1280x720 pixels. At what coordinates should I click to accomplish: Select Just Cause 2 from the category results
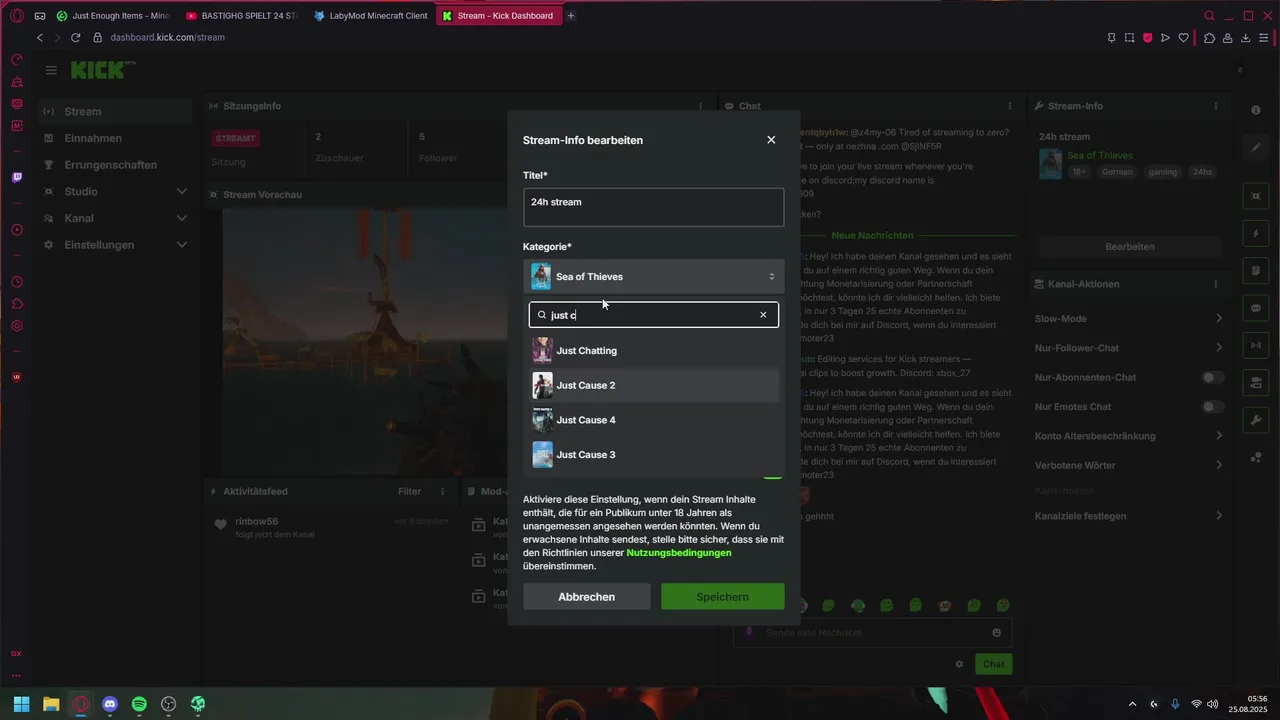pyautogui.click(x=653, y=386)
